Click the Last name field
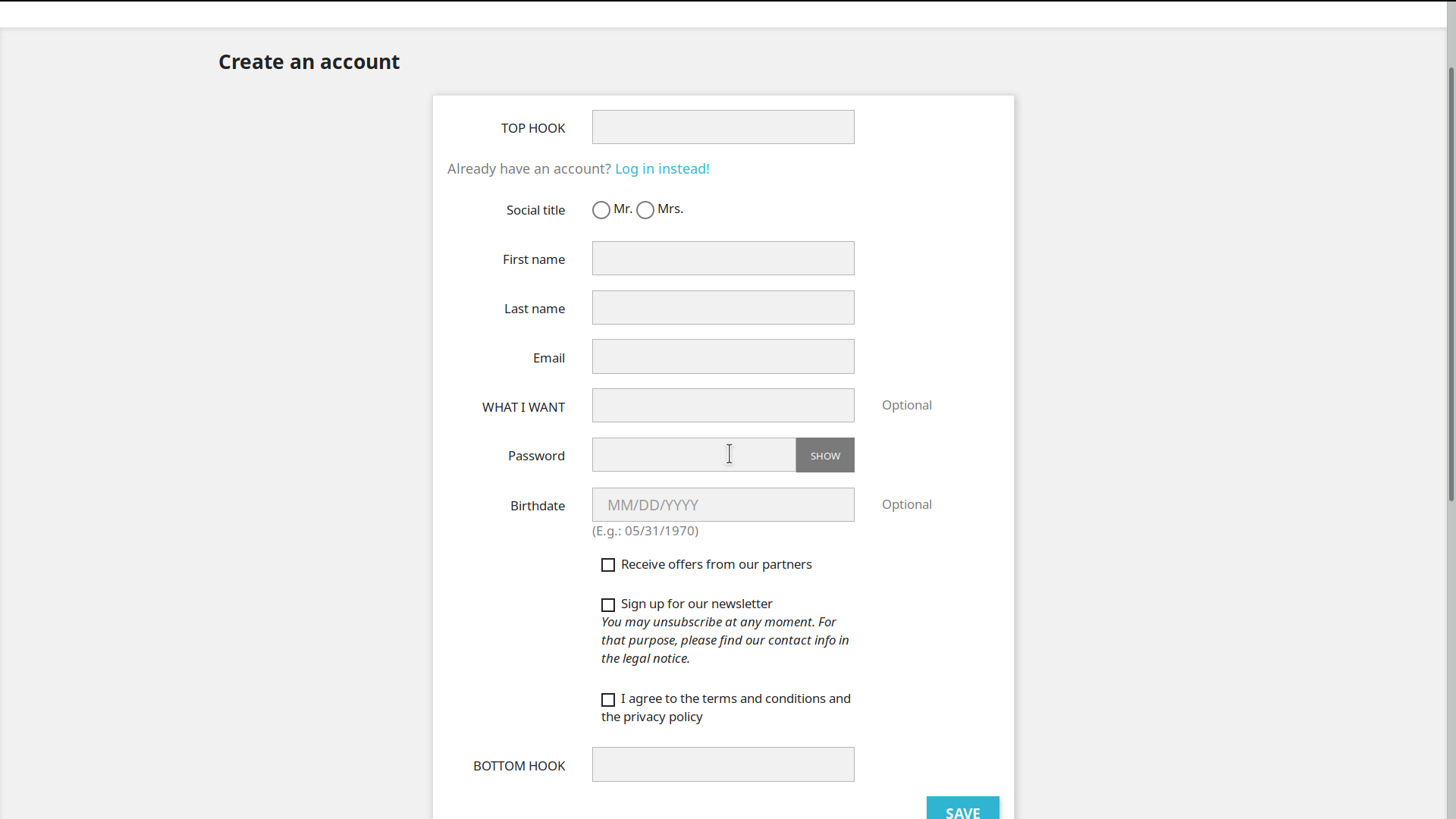 pyautogui.click(x=723, y=308)
